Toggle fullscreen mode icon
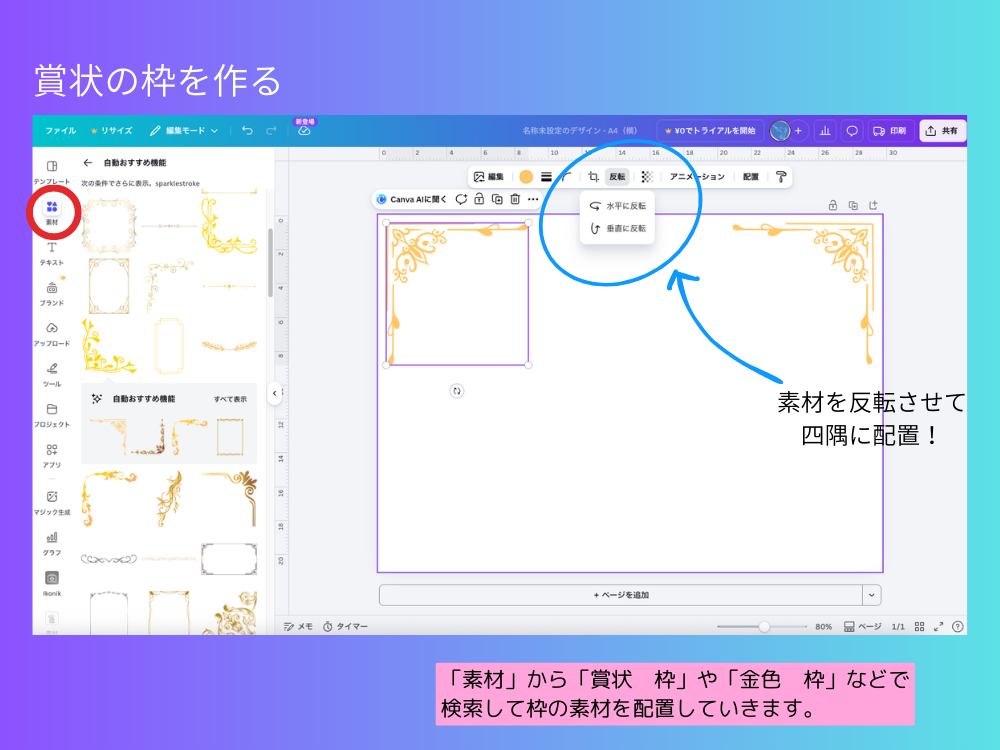 pyautogui.click(x=938, y=626)
